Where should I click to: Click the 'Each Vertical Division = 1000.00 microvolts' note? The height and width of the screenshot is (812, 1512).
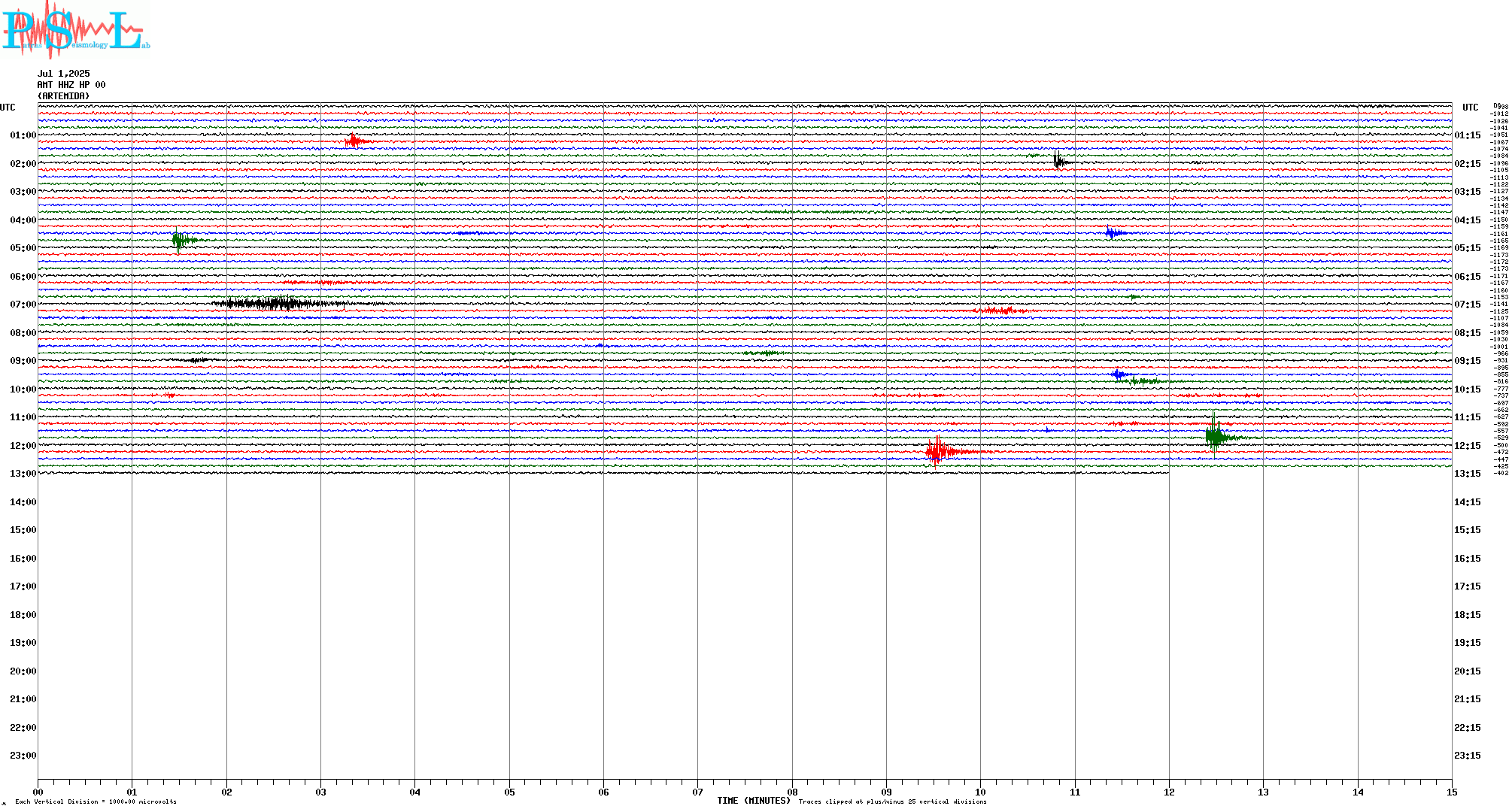[96, 802]
